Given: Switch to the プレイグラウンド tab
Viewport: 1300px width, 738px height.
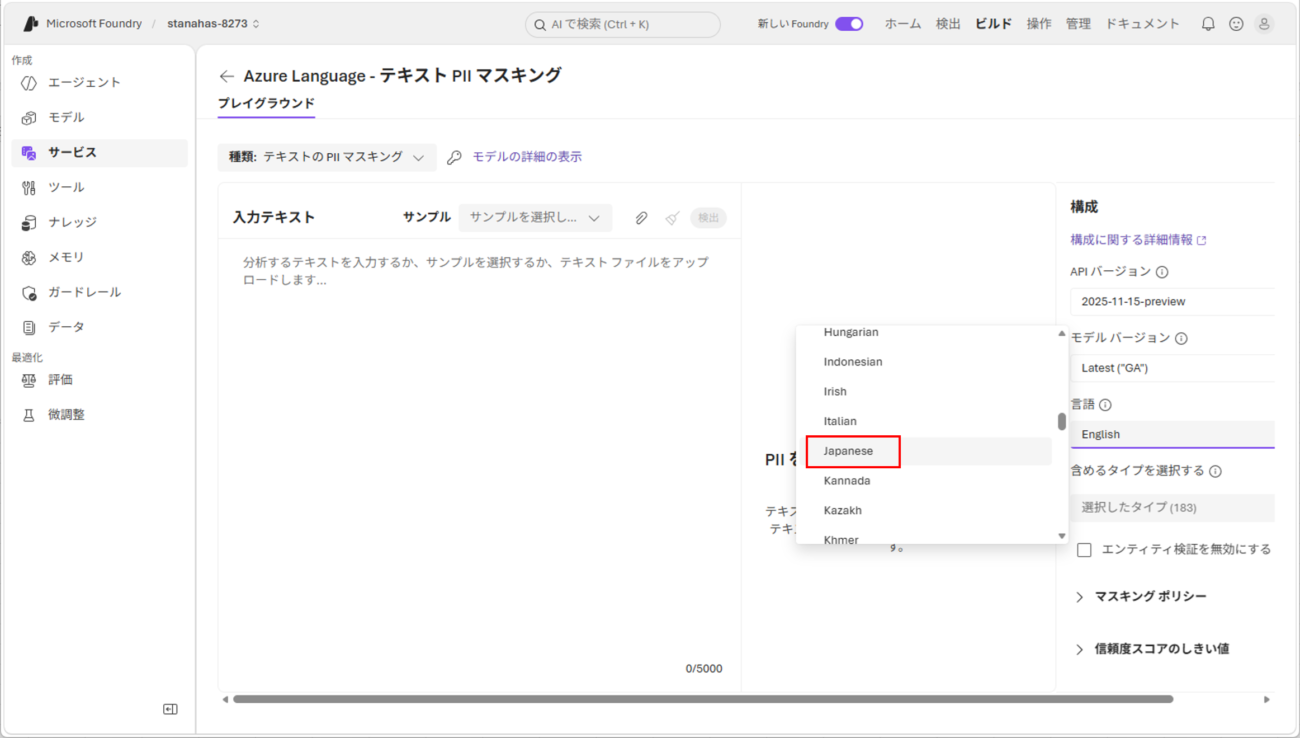Looking at the screenshot, I should tap(266, 104).
